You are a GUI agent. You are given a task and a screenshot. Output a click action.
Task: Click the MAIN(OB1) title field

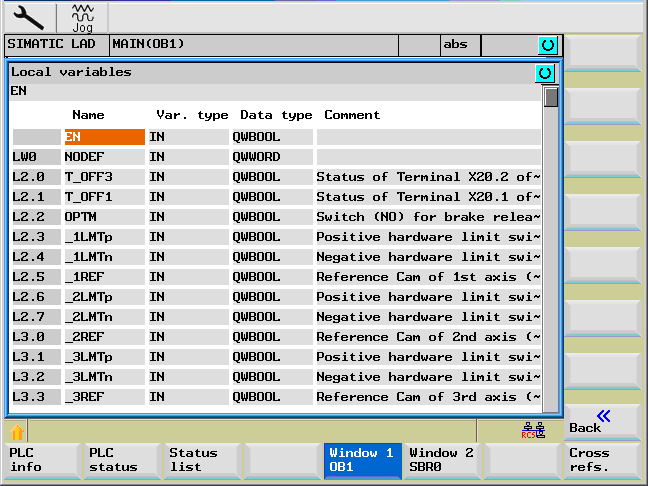(254, 45)
